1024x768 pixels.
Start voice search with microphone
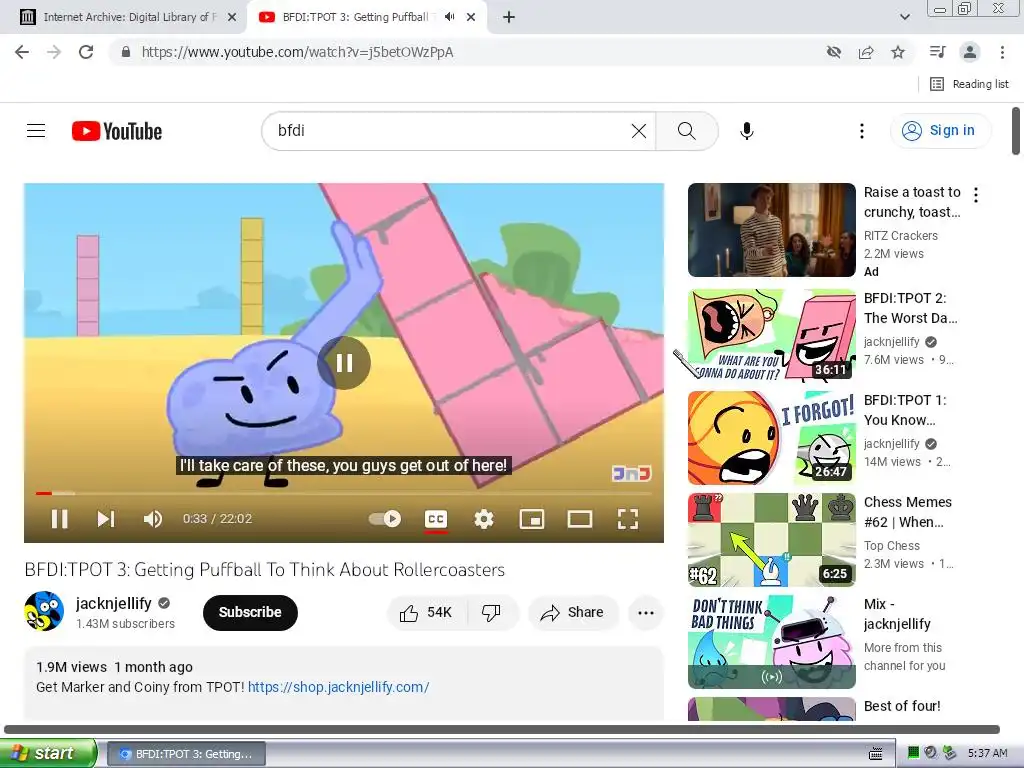point(746,131)
